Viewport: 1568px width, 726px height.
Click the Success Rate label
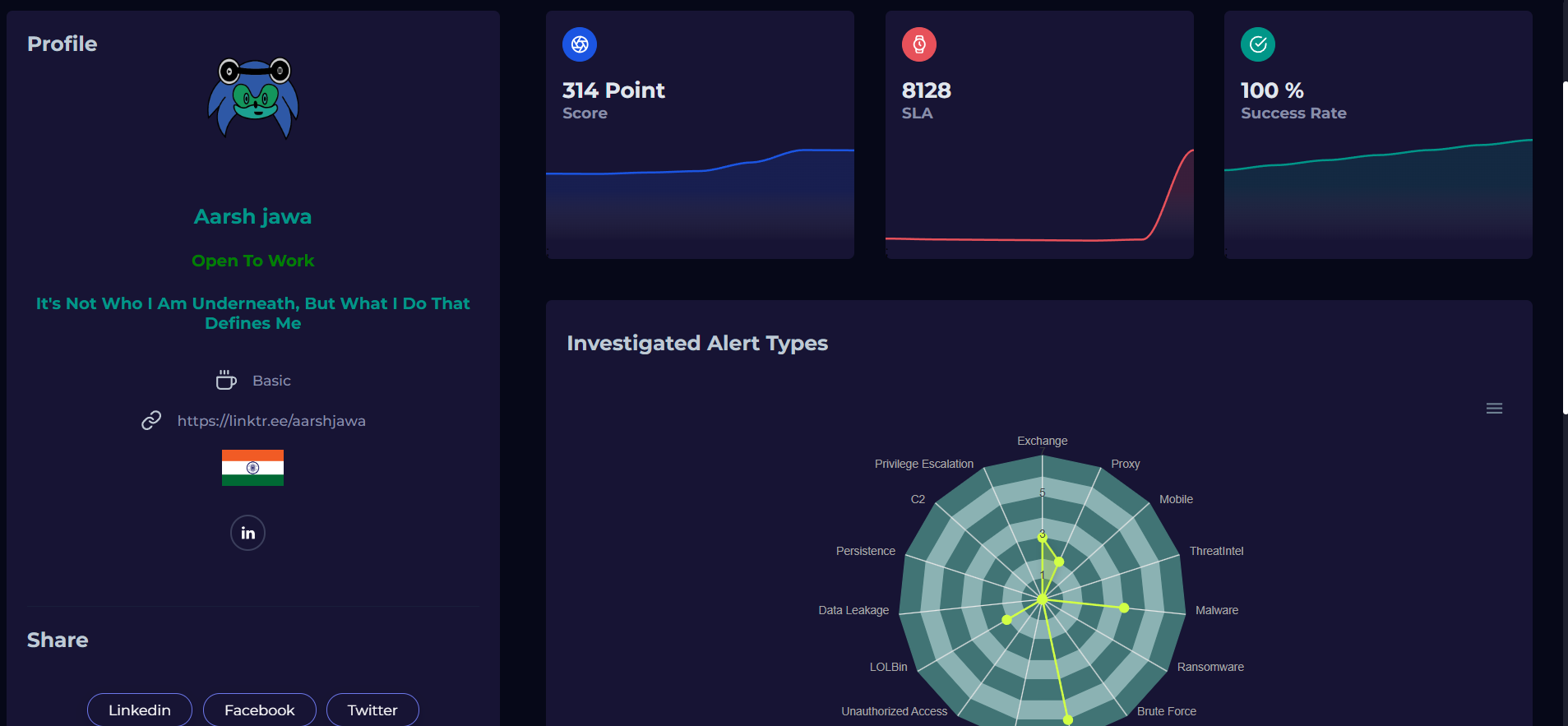click(1293, 113)
